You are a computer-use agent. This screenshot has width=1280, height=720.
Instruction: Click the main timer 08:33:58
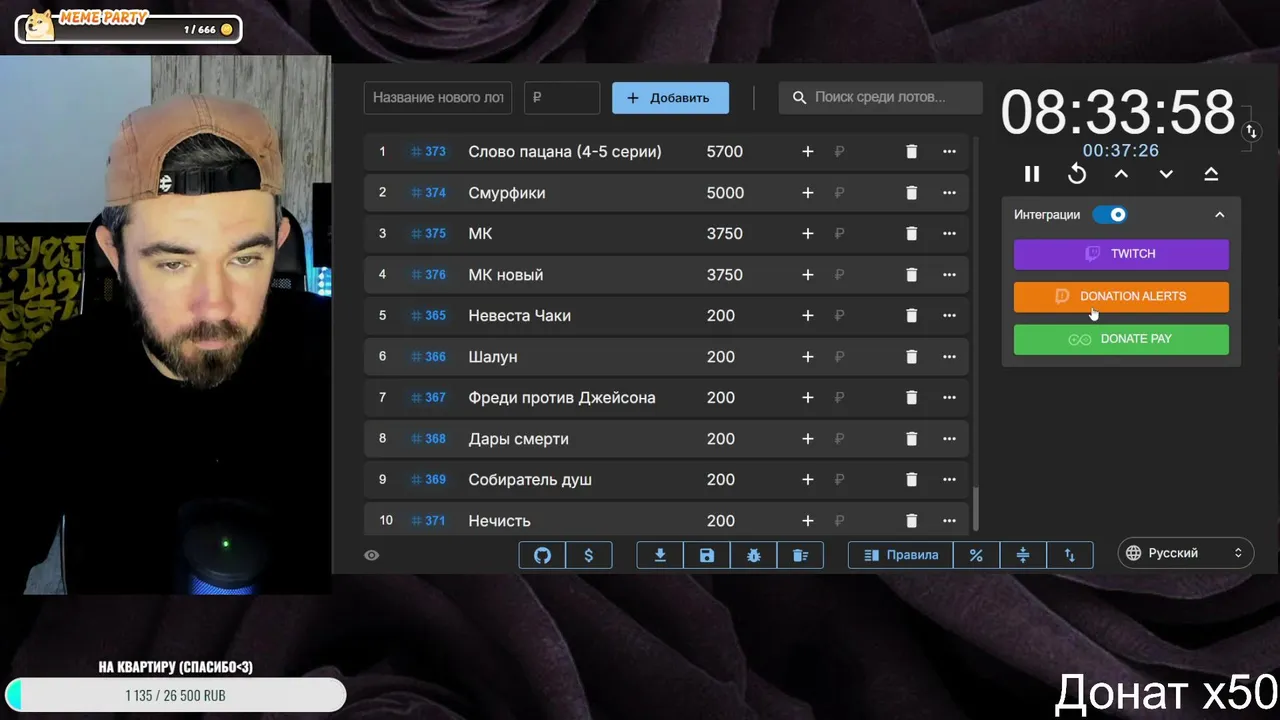[x=1118, y=112]
